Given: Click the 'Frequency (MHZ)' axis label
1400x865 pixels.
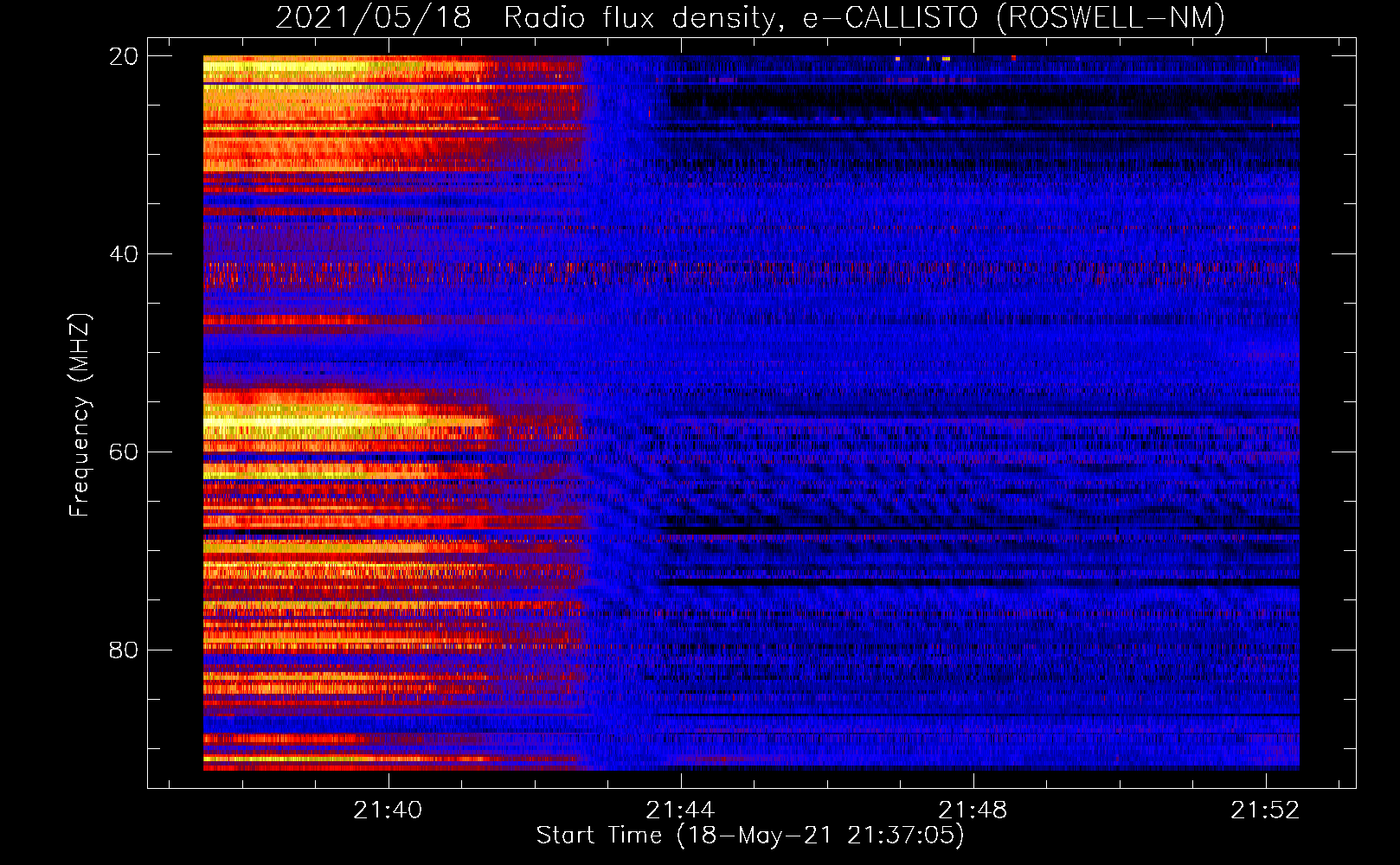Looking at the screenshot, I should (80, 415).
